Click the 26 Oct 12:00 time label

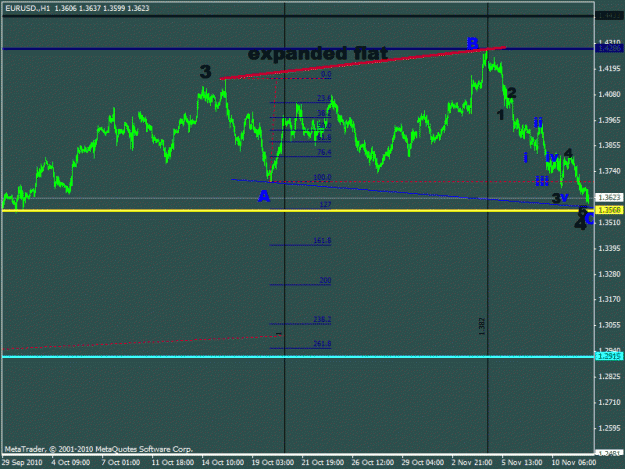coord(373,462)
